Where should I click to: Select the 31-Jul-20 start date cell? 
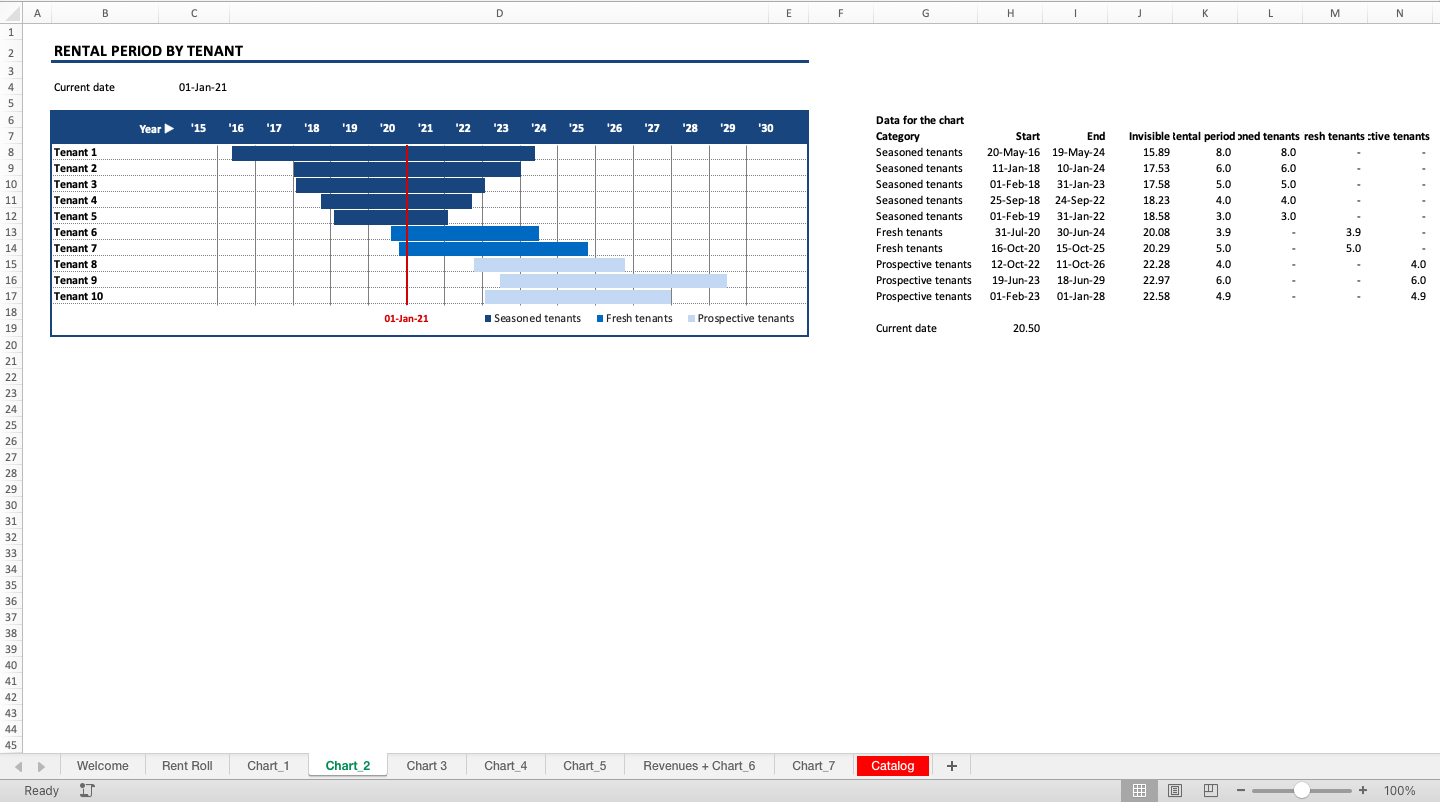(x=1010, y=232)
